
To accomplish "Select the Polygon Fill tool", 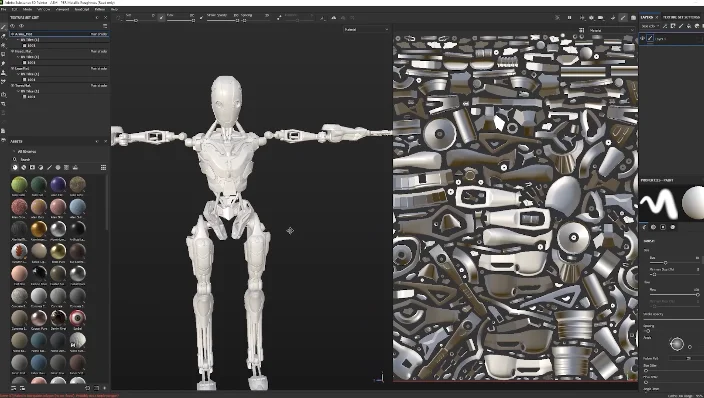I will 4,54.
